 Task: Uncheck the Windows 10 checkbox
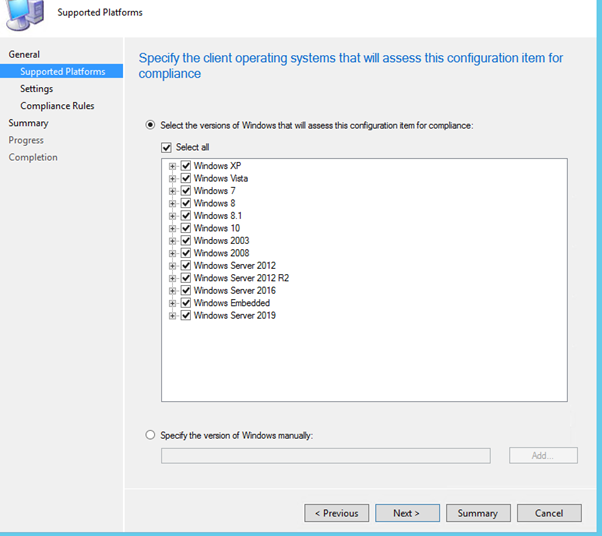tap(186, 228)
